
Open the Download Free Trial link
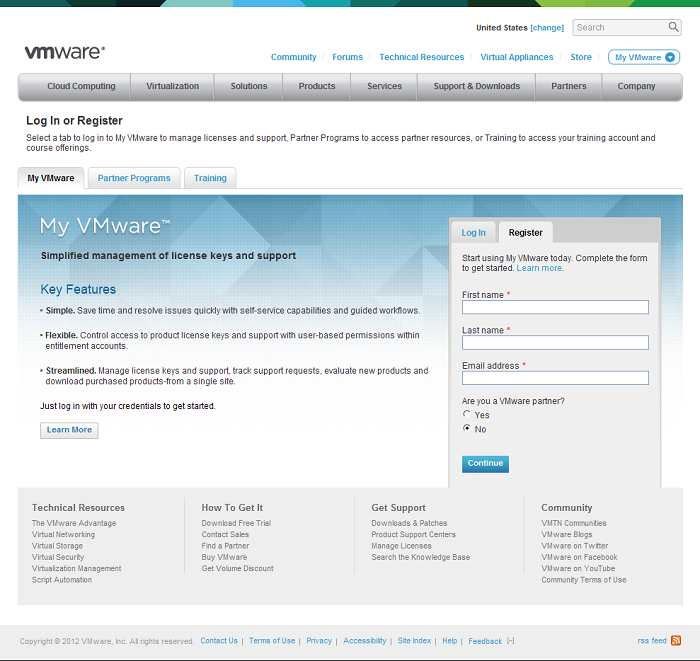236,523
